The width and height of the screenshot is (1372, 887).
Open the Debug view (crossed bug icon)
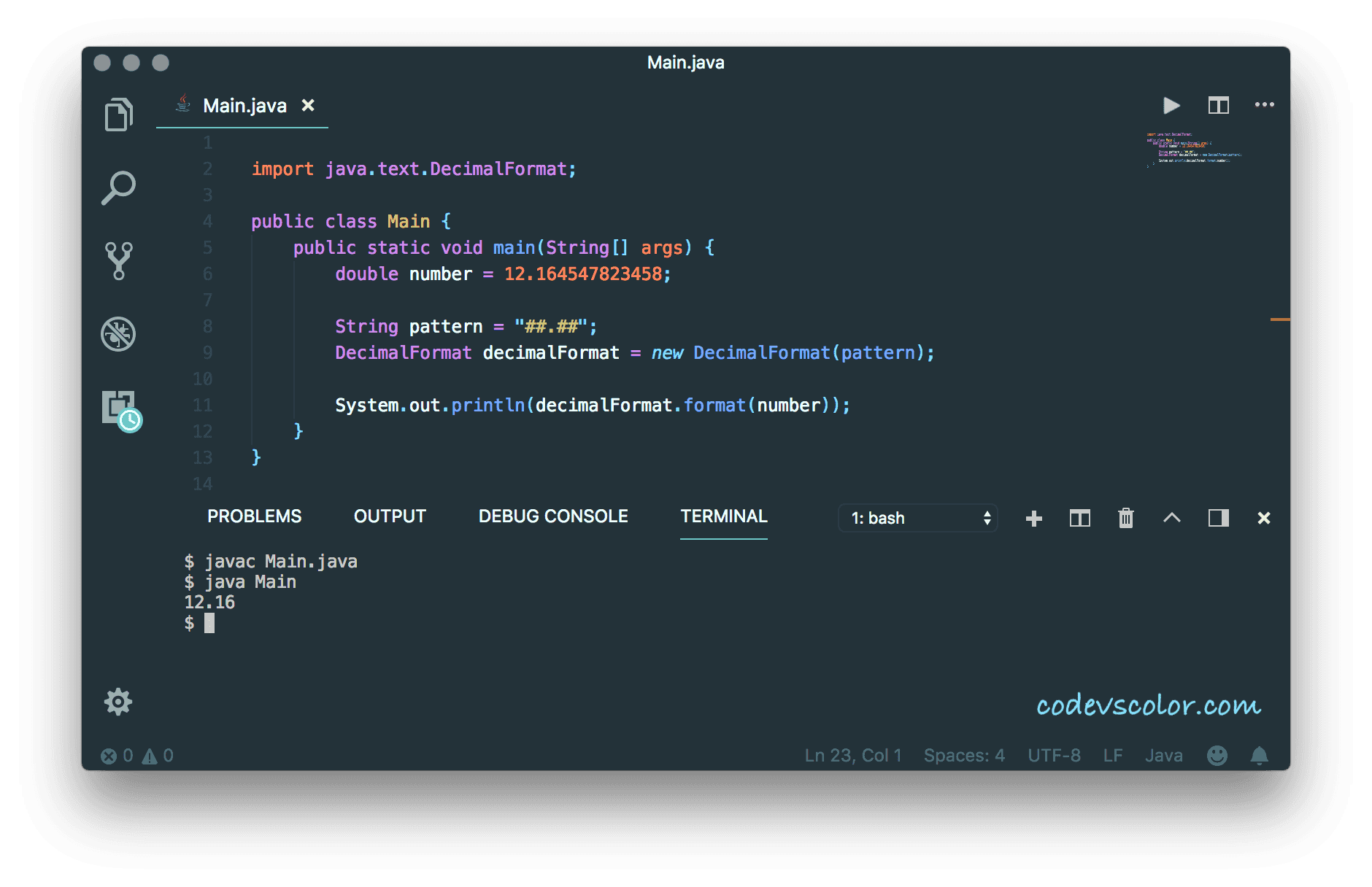(x=118, y=334)
